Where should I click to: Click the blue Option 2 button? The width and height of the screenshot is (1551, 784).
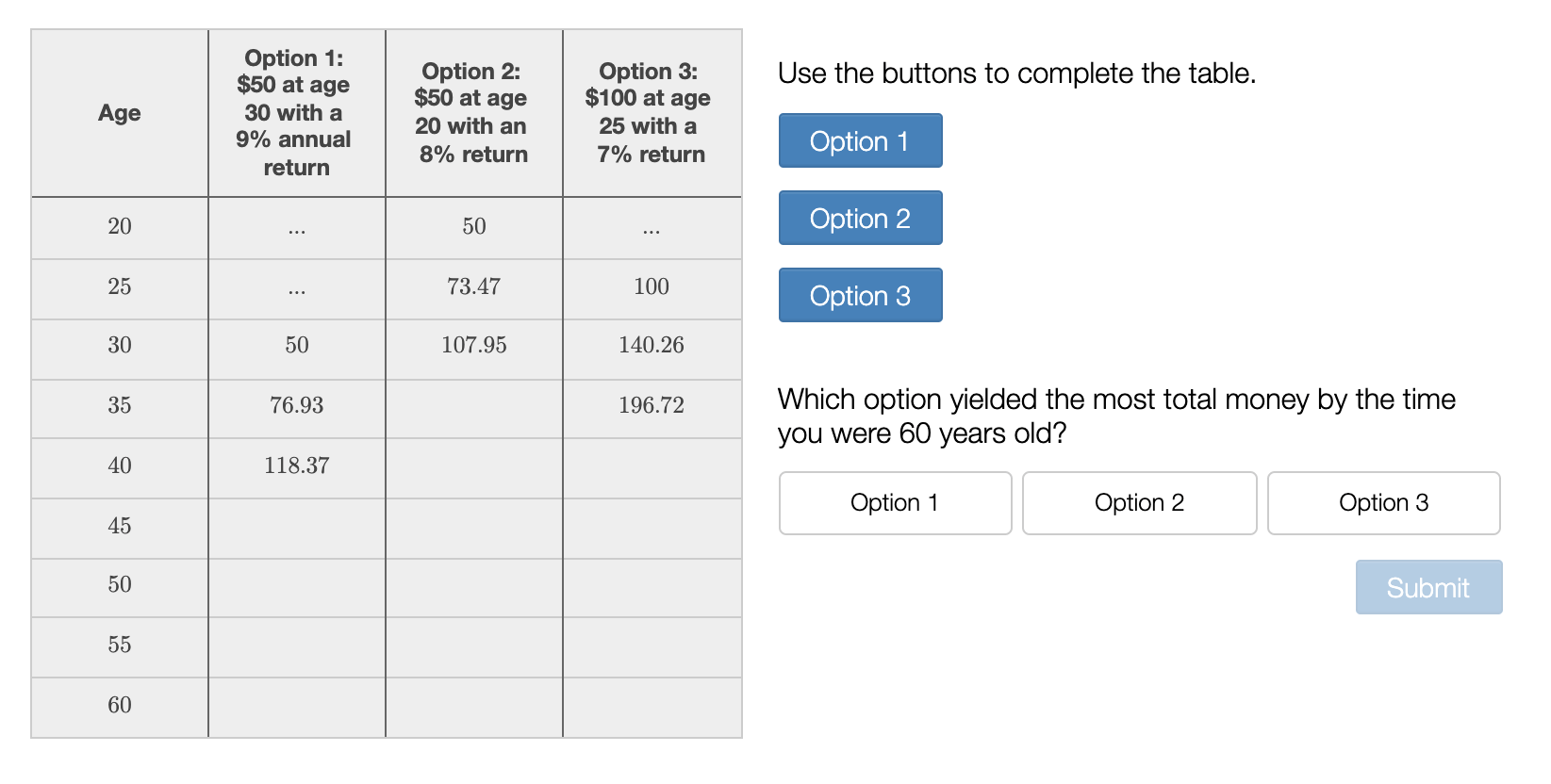860,218
